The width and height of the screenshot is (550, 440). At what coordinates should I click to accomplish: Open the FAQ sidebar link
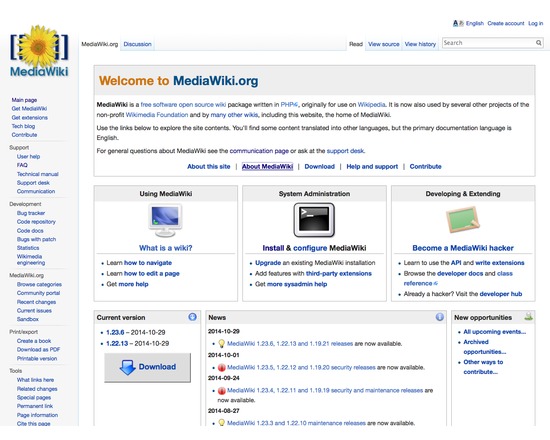tap(22, 165)
